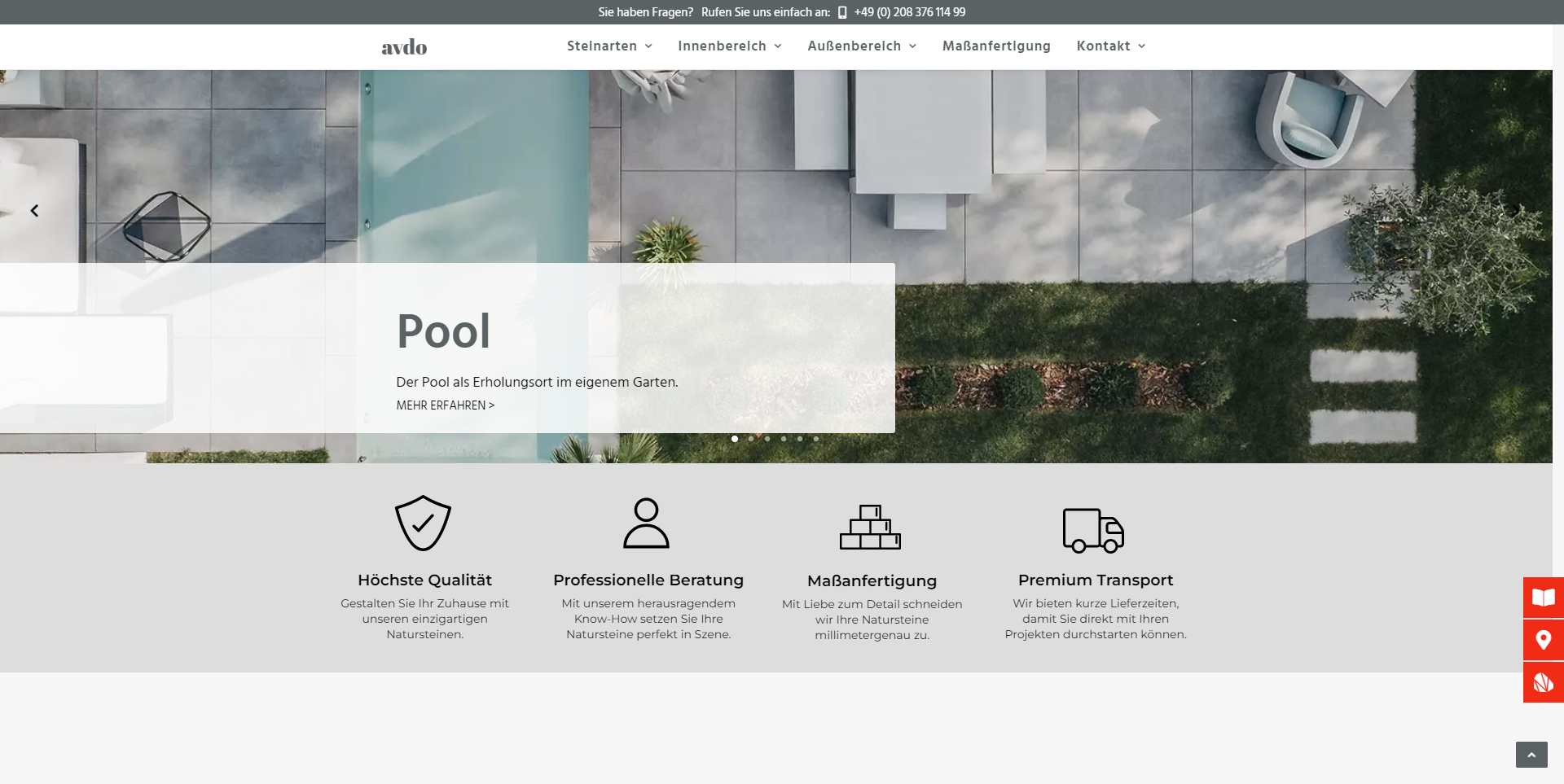The height and width of the screenshot is (784, 1564).
Task: Select the second slider pagination dot
Action: (x=751, y=439)
